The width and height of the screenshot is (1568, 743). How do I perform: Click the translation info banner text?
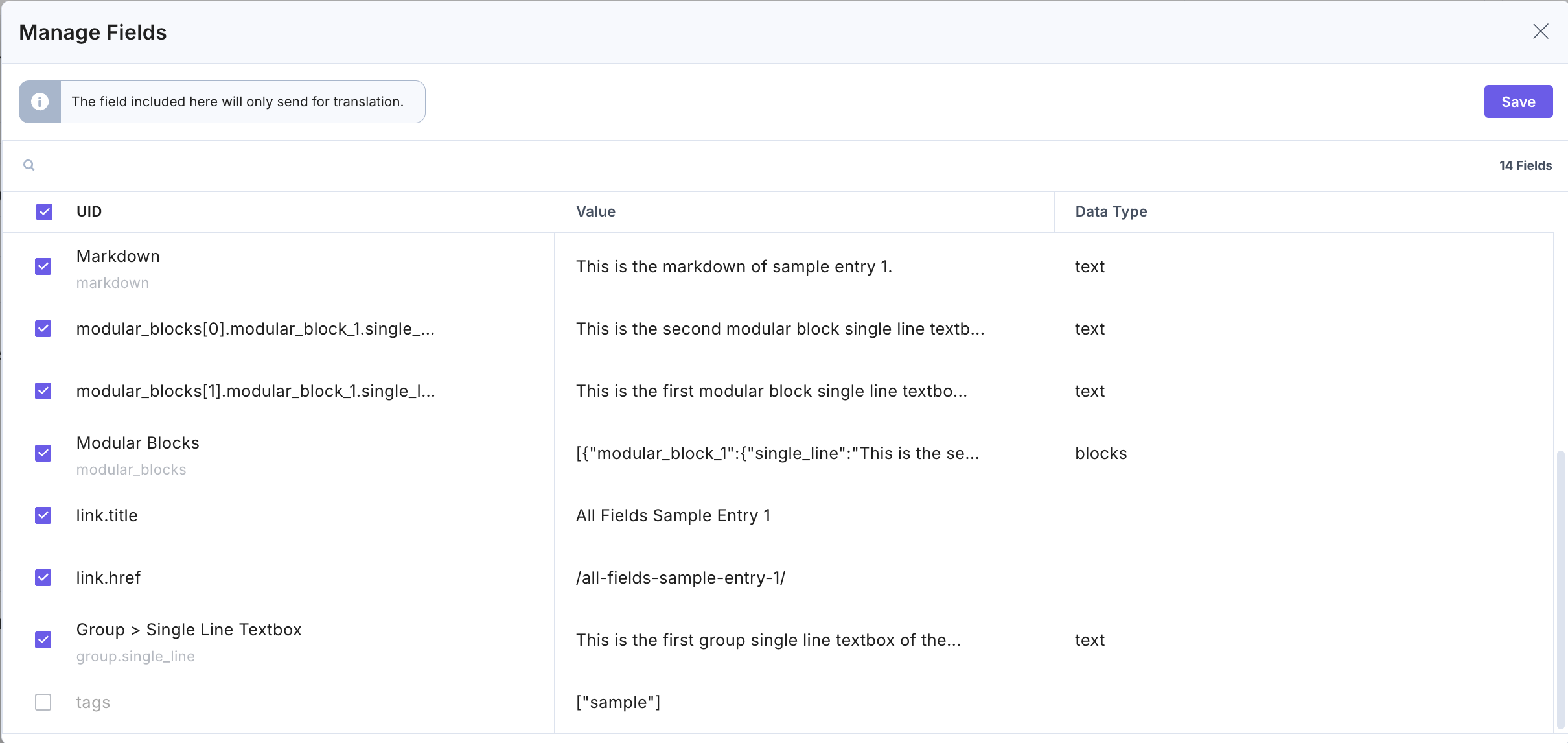(237, 102)
